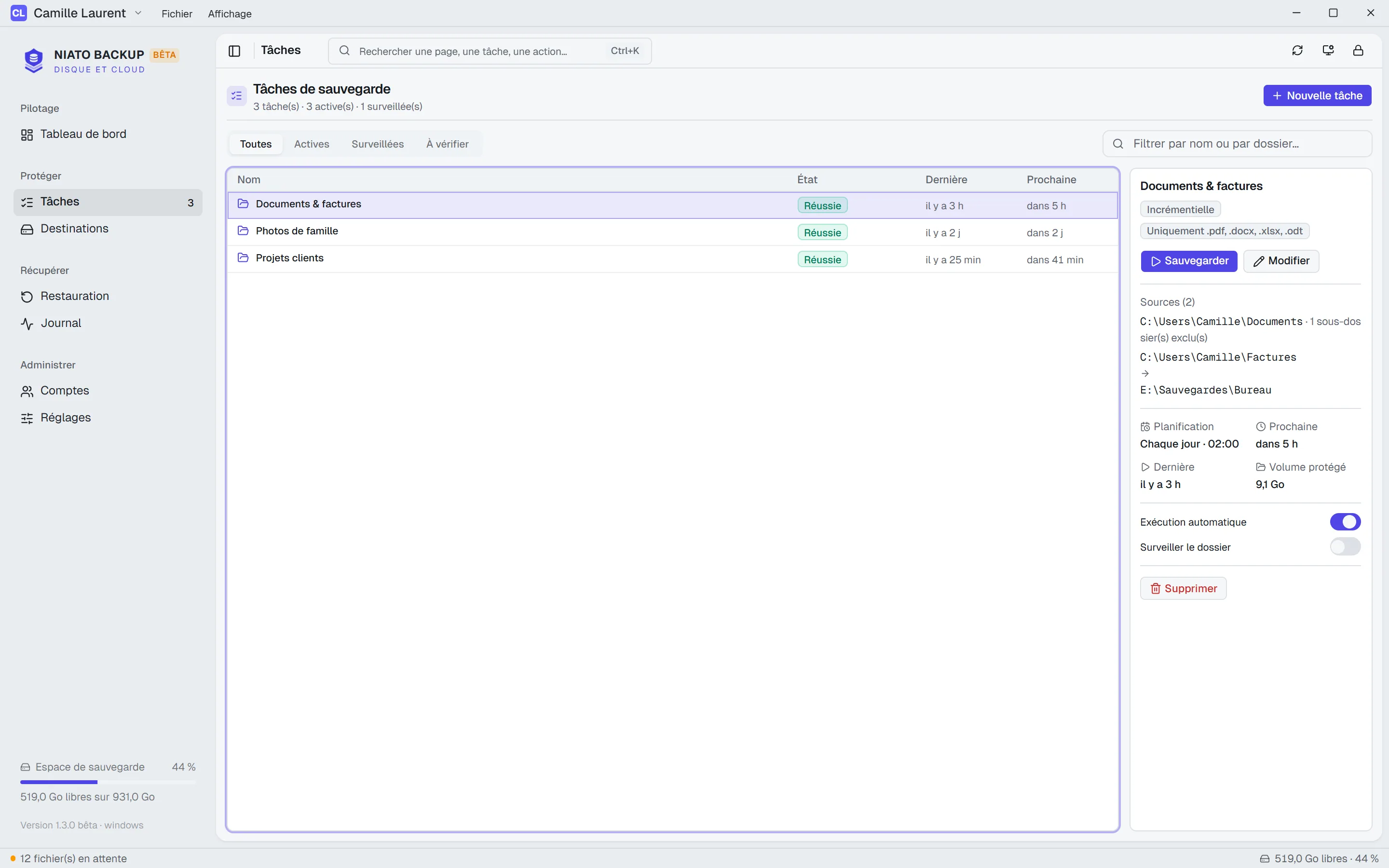Click the Sauvegarder button
Image resolution: width=1389 pixels, height=868 pixels.
[x=1189, y=261]
